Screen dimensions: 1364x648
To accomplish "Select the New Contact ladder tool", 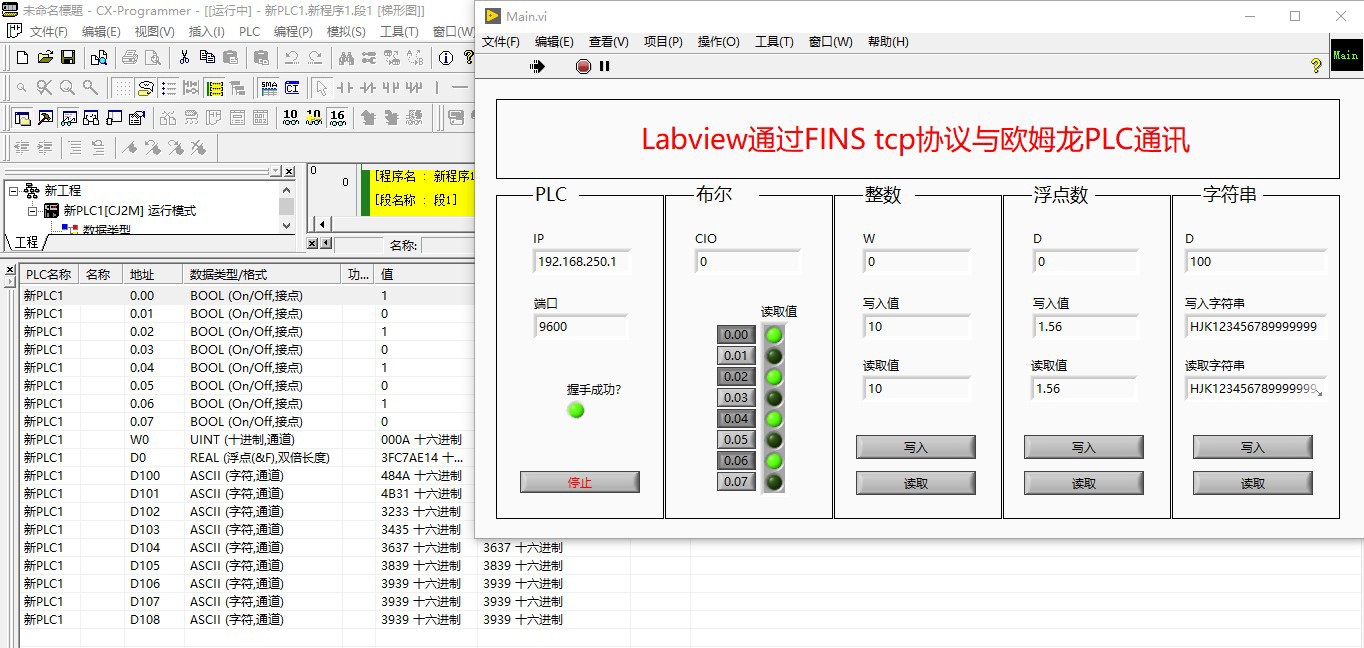I will (344, 89).
